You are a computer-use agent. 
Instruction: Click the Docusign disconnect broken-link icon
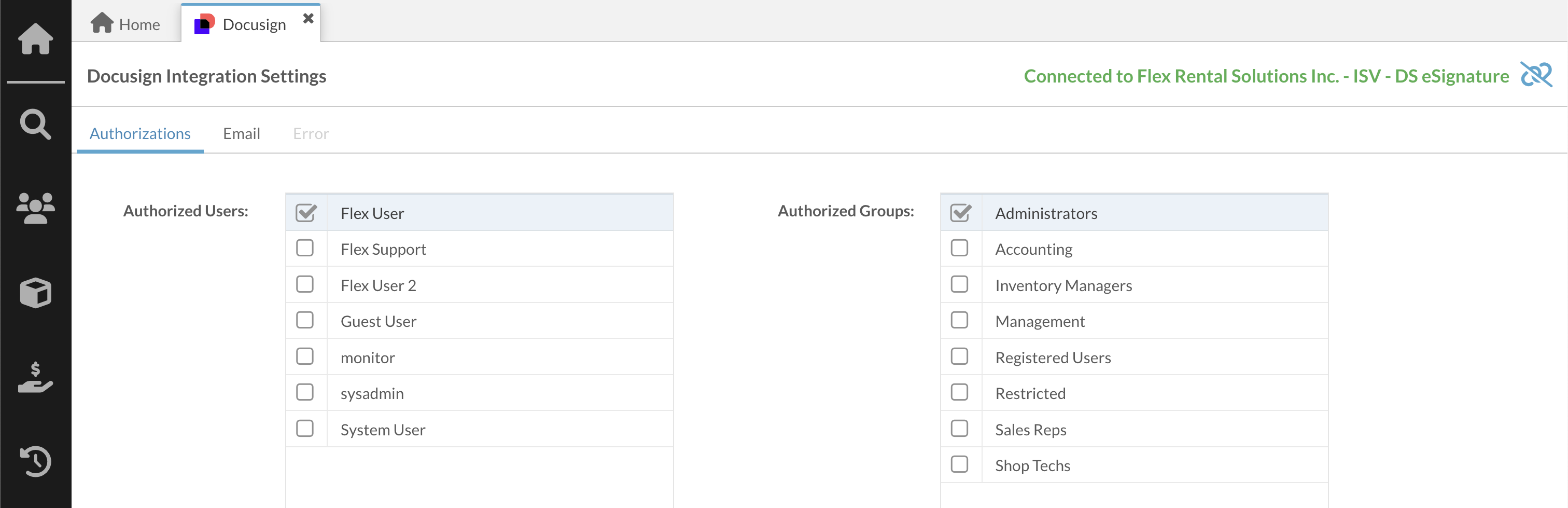pos(1536,75)
